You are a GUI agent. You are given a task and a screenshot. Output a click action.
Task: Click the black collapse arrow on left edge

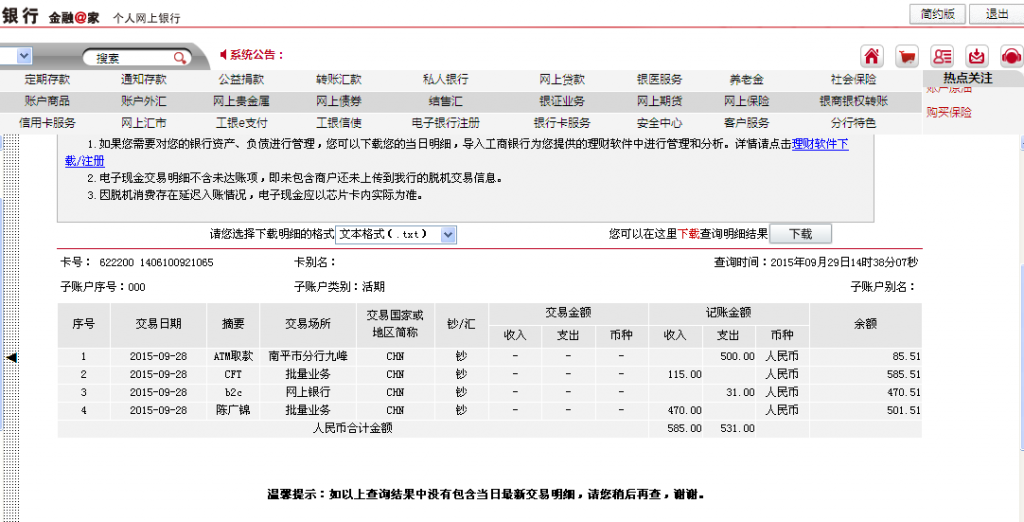point(10,357)
